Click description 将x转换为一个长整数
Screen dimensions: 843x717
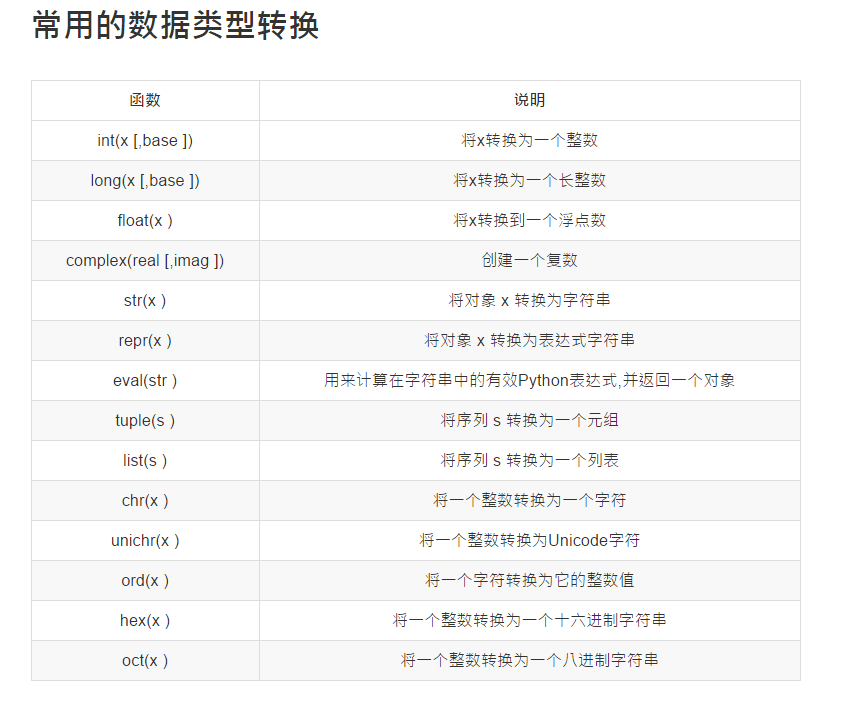click(530, 181)
